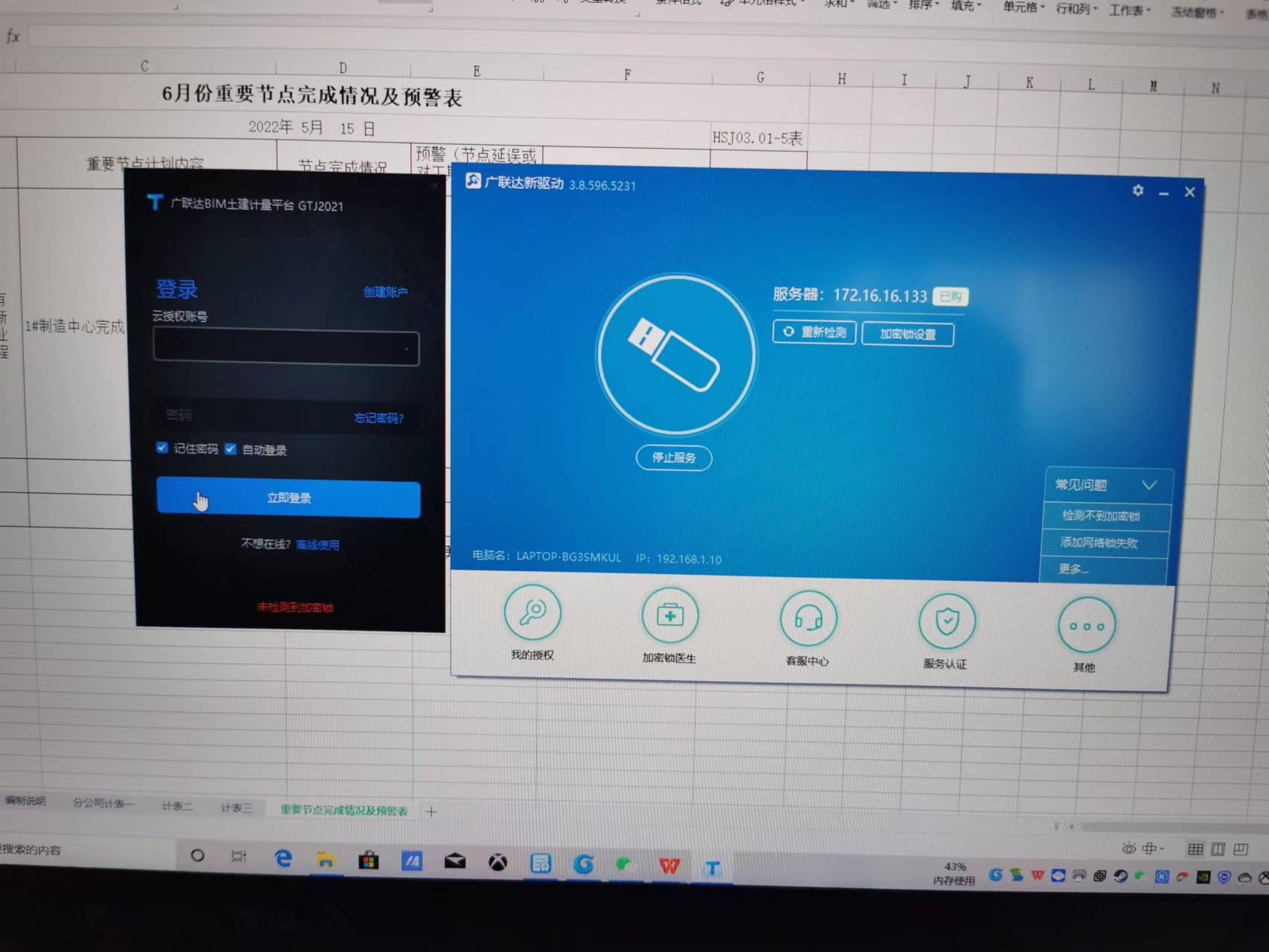Open the blue G (广联达) taskbar icon
The height and width of the screenshot is (952, 1269).
(584, 863)
